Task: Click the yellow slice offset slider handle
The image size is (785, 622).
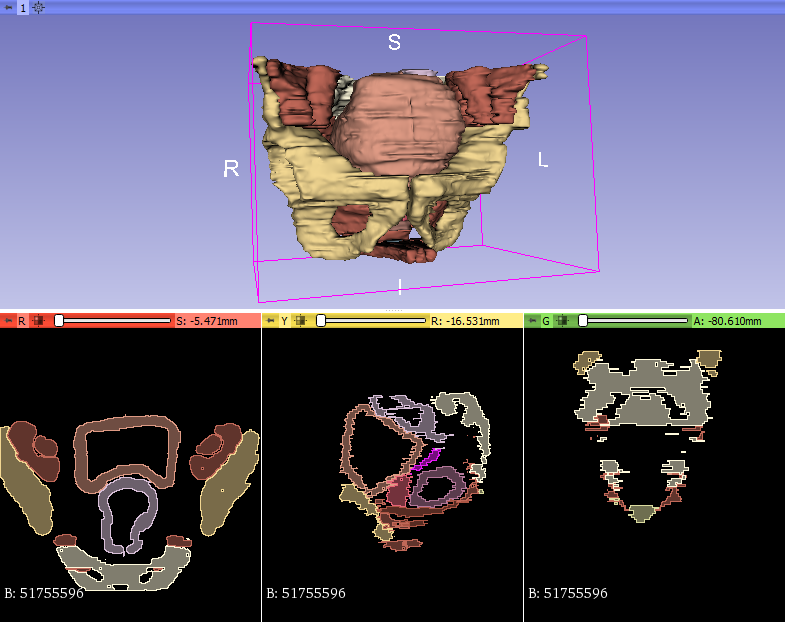Action: (x=321, y=321)
